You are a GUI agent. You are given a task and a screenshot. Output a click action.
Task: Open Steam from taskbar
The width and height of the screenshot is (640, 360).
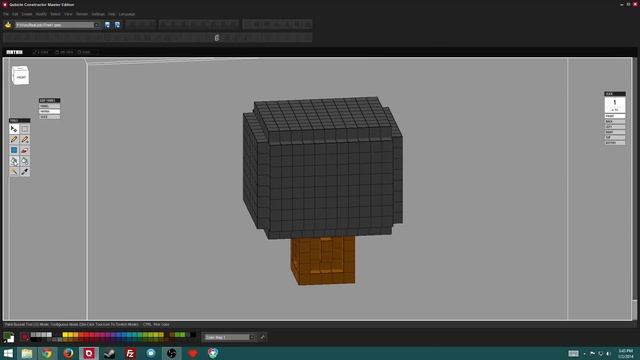109,353
